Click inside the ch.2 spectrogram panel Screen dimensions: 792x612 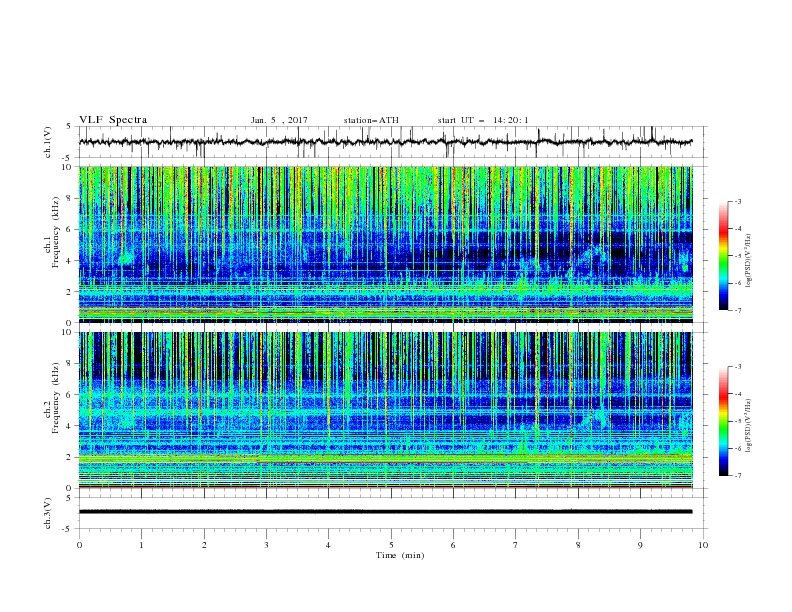[x=385, y=410]
